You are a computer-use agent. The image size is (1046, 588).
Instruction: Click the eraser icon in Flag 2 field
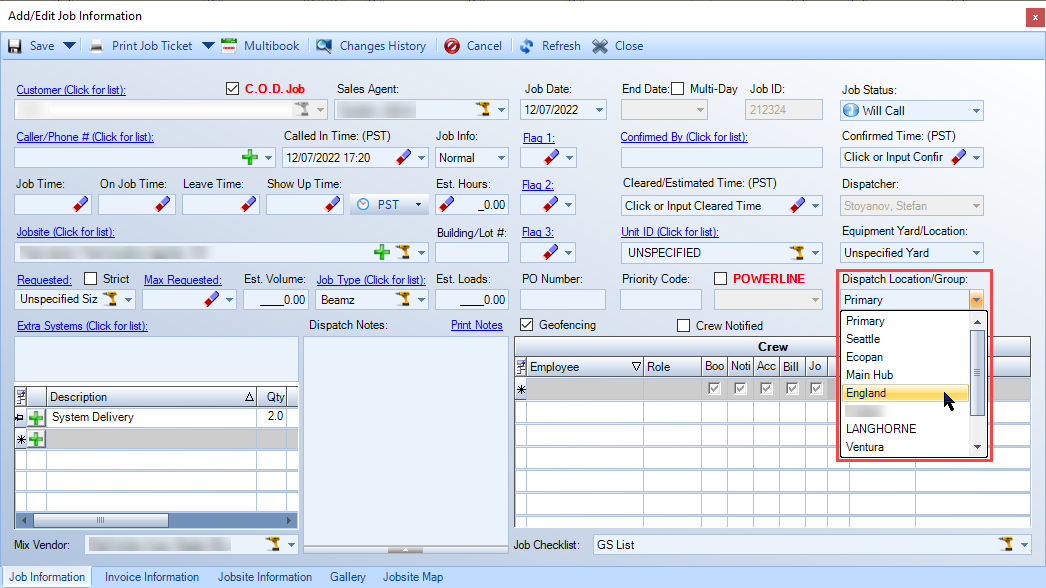pyautogui.click(x=550, y=205)
